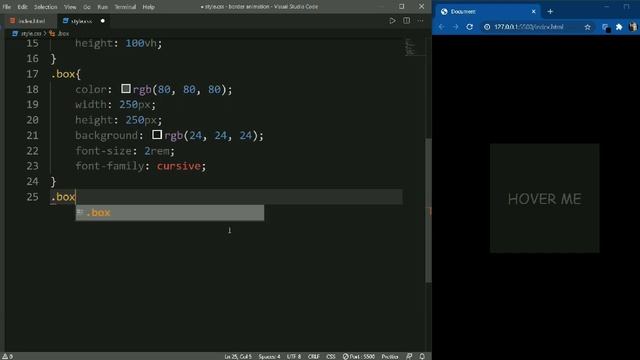Open the Terminal menu
Screen dimensions: 640x360
(125, 7)
